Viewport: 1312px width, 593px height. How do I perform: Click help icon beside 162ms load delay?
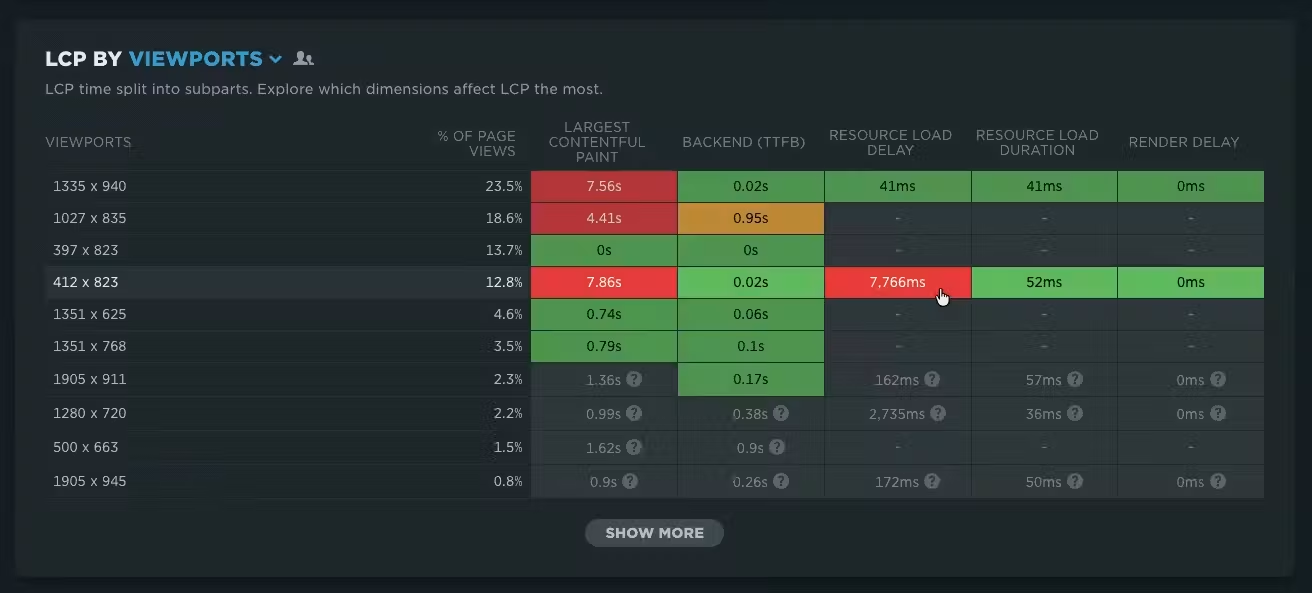[932, 380]
